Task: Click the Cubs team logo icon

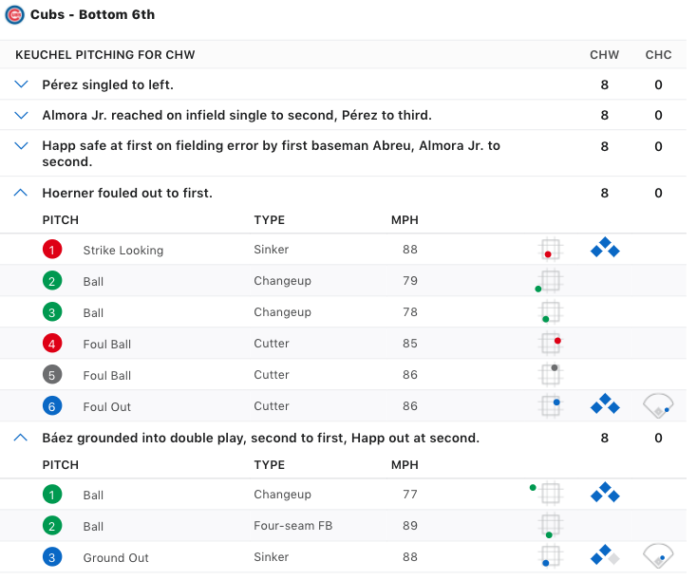Action: [14, 15]
